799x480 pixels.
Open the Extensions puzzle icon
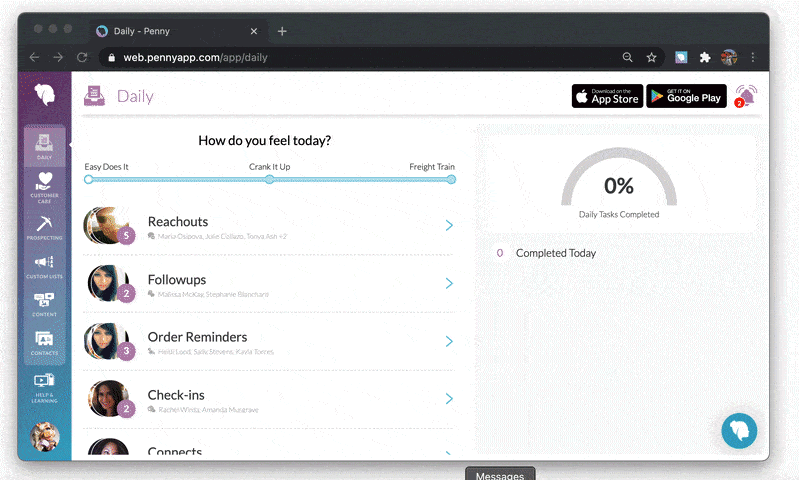tap(705, 57)
